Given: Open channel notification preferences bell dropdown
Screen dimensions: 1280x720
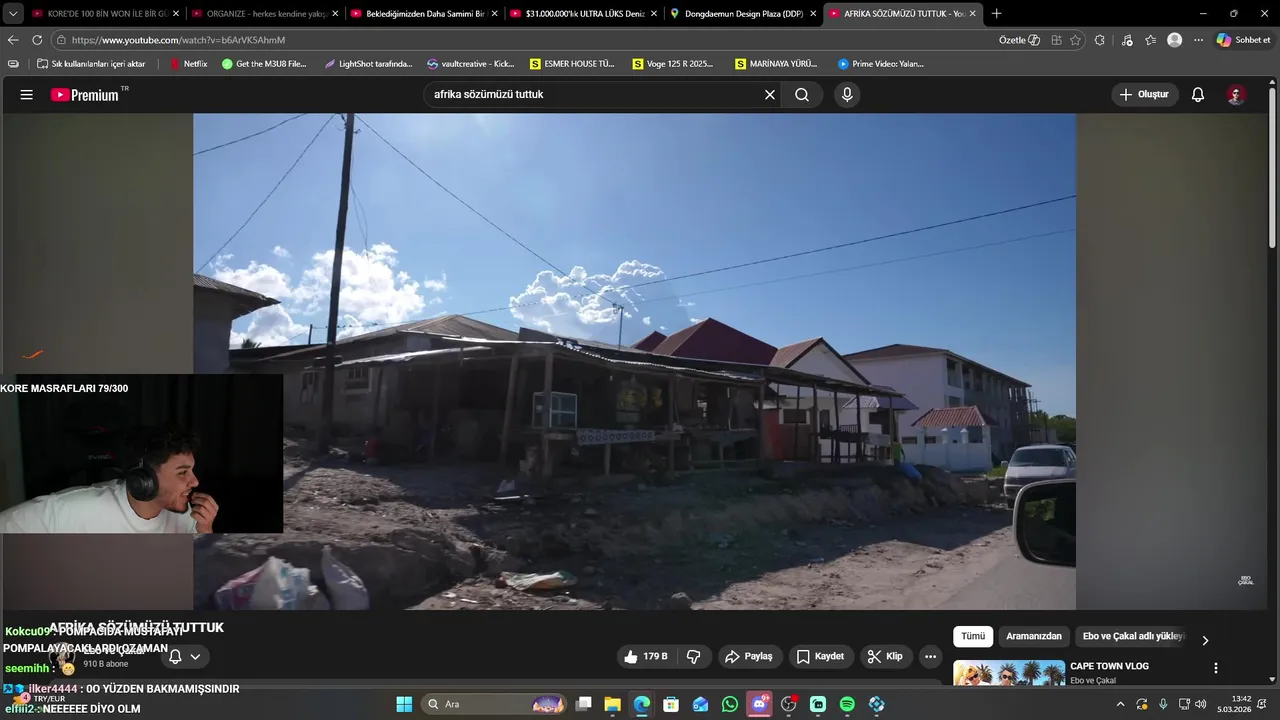Looking at the screenshot, I should coord(185,657).
